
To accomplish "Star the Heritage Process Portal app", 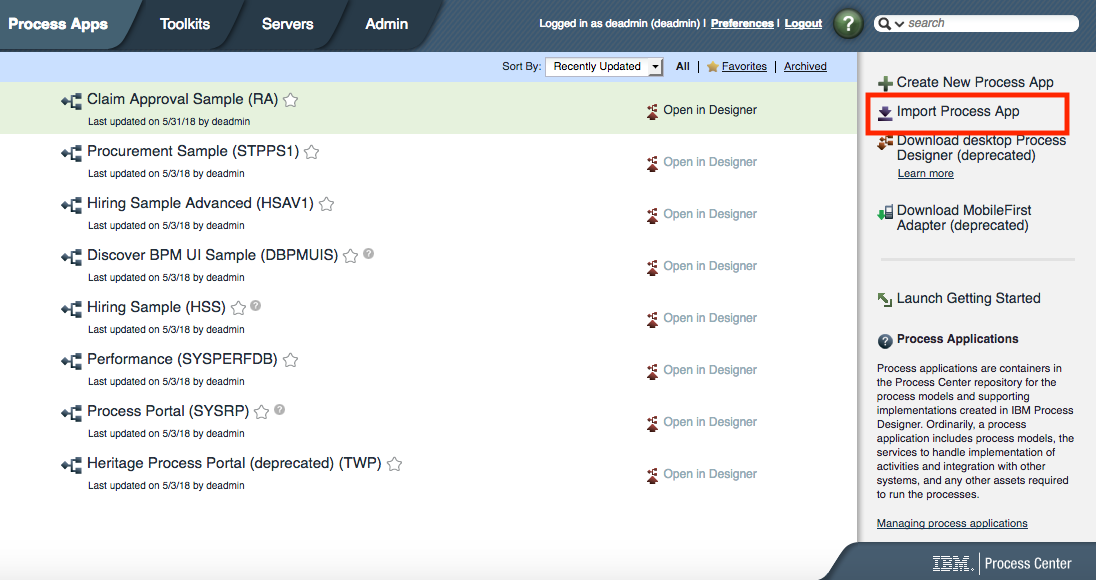I will tap(394, 463).
